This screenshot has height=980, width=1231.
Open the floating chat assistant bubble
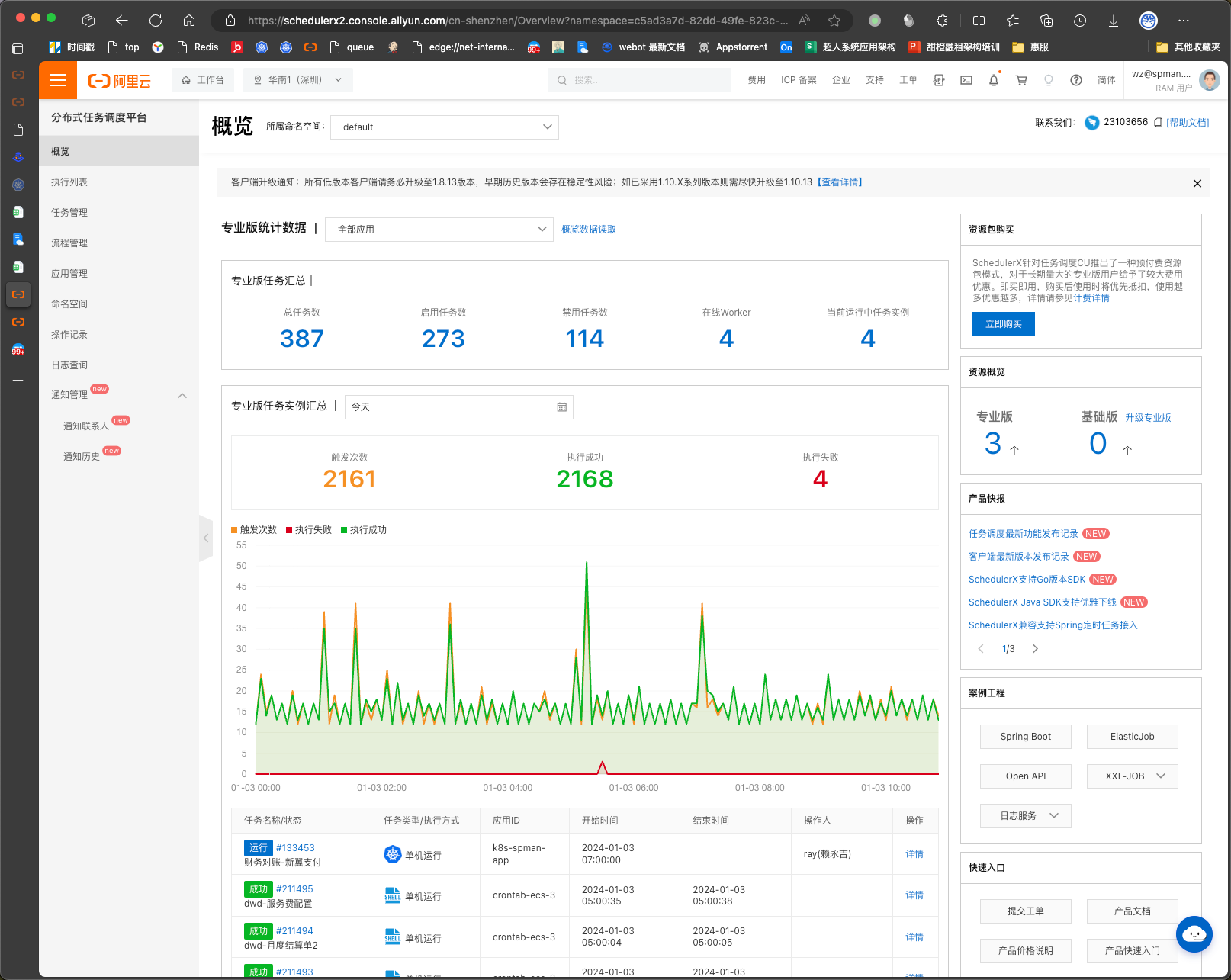(x=1194, y=933)
